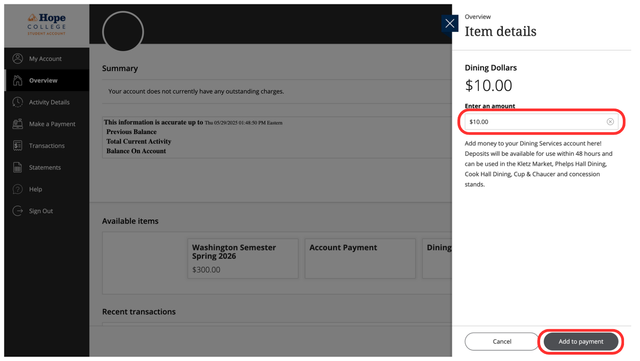Select the Overview home icon
Viewport: 640px width, 361px height.
[x=18, y=80]
